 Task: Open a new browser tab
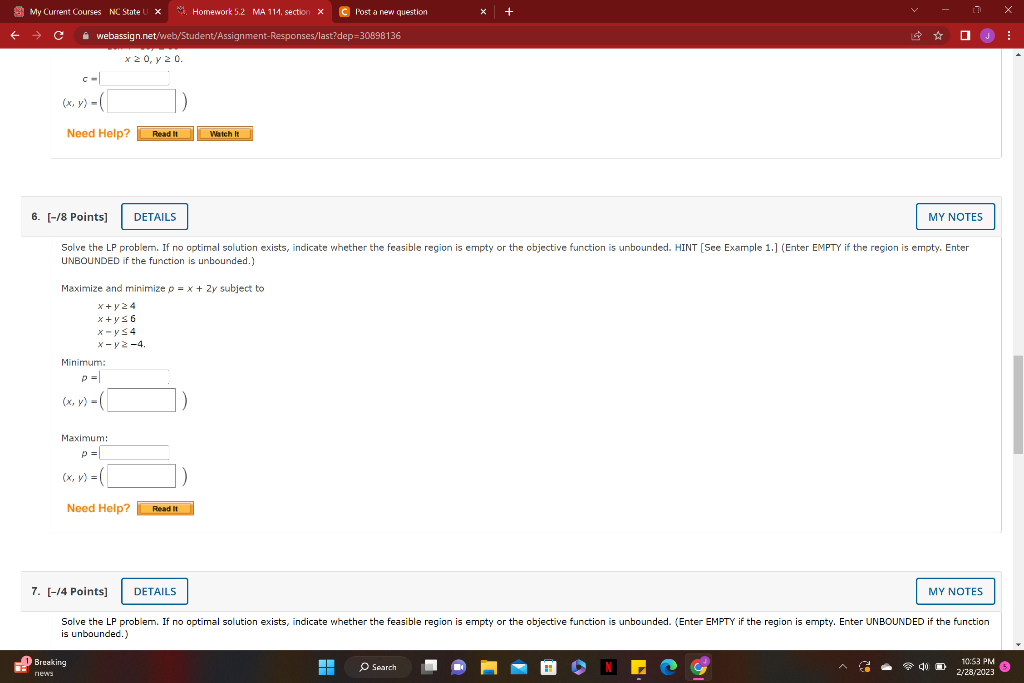pyautogui.click(x=510, y=13)
